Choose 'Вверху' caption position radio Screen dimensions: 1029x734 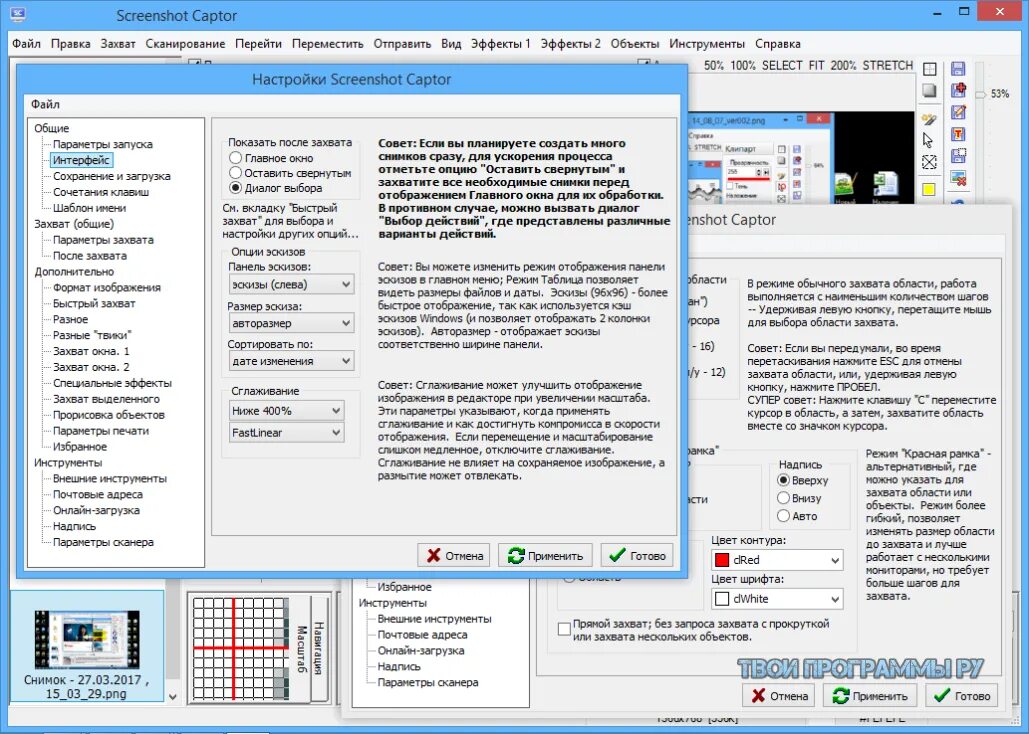pyautogui.click(x=783, y=480)
